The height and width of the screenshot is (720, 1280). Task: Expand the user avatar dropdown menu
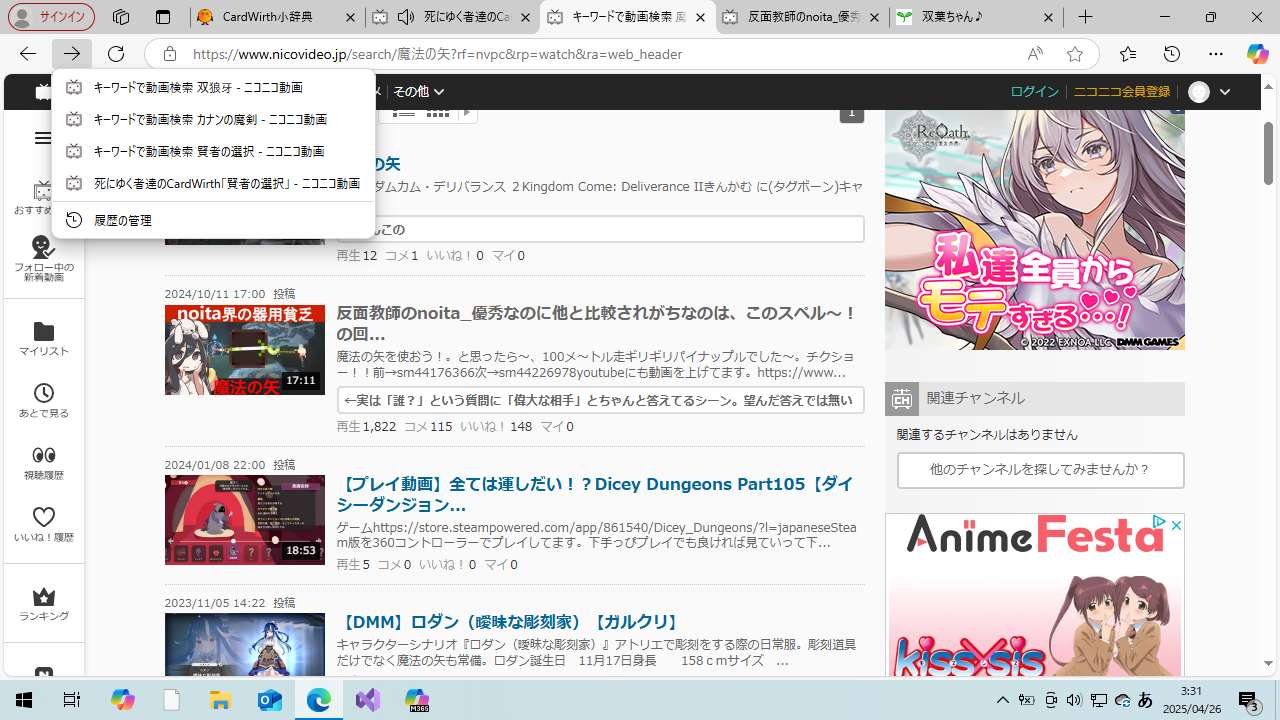tap(1209, 92)
